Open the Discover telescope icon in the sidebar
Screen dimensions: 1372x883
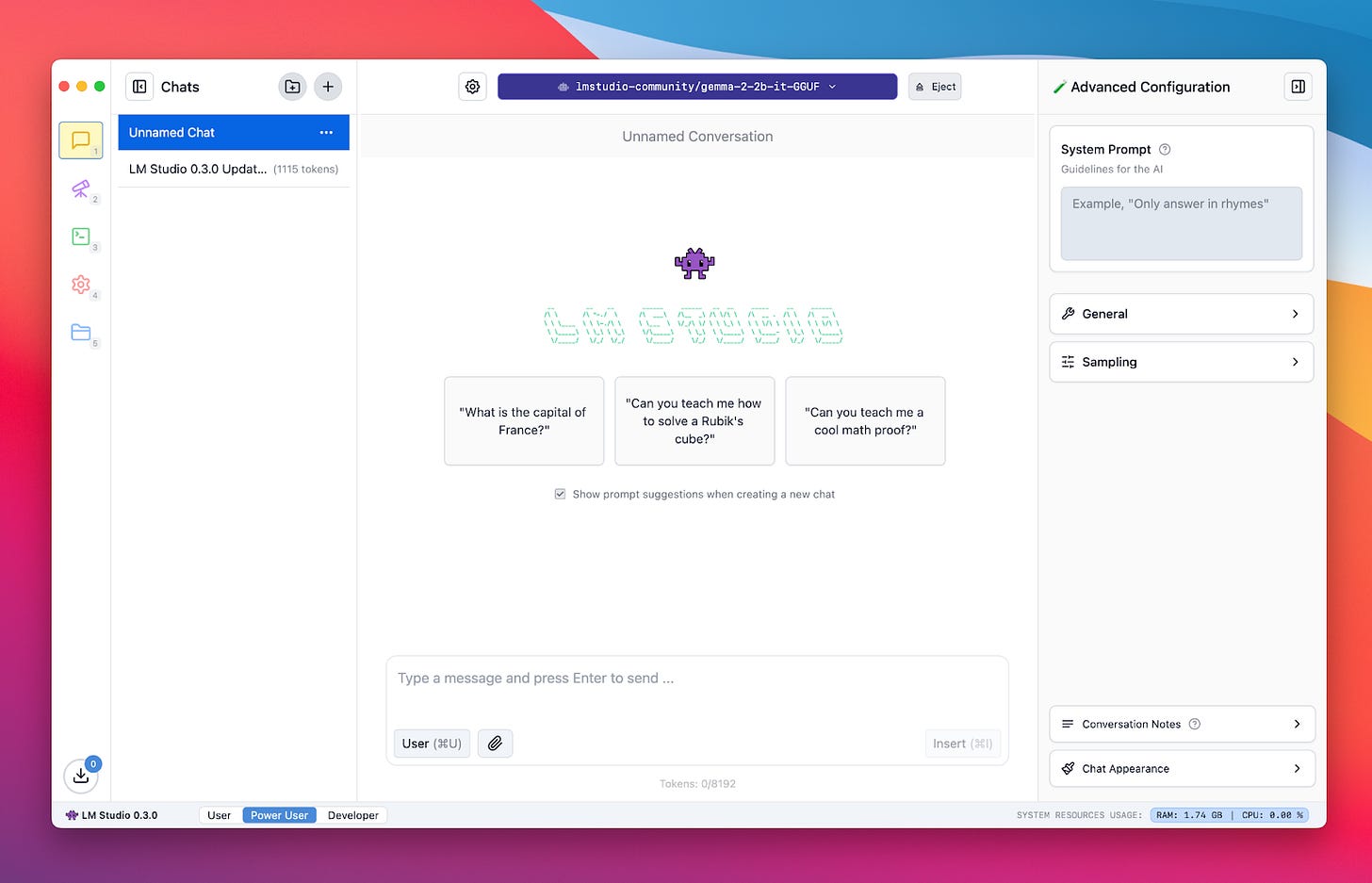[x=81, y=188]
